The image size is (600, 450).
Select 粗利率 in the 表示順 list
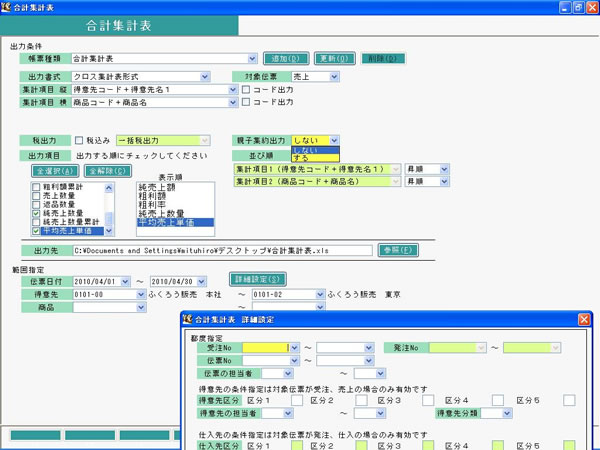tap(175, 205)
